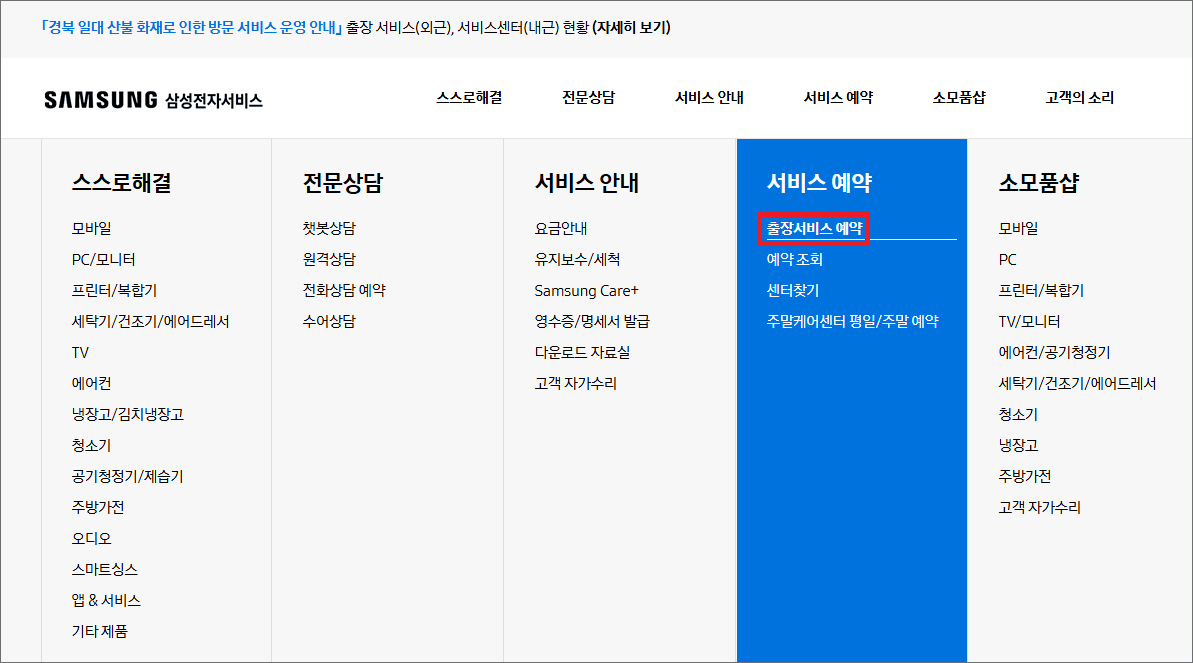This screenshot has width=1193, height=663.
Task: Open 전문상담 in the top navigation bar
Action: coord(588,97)
